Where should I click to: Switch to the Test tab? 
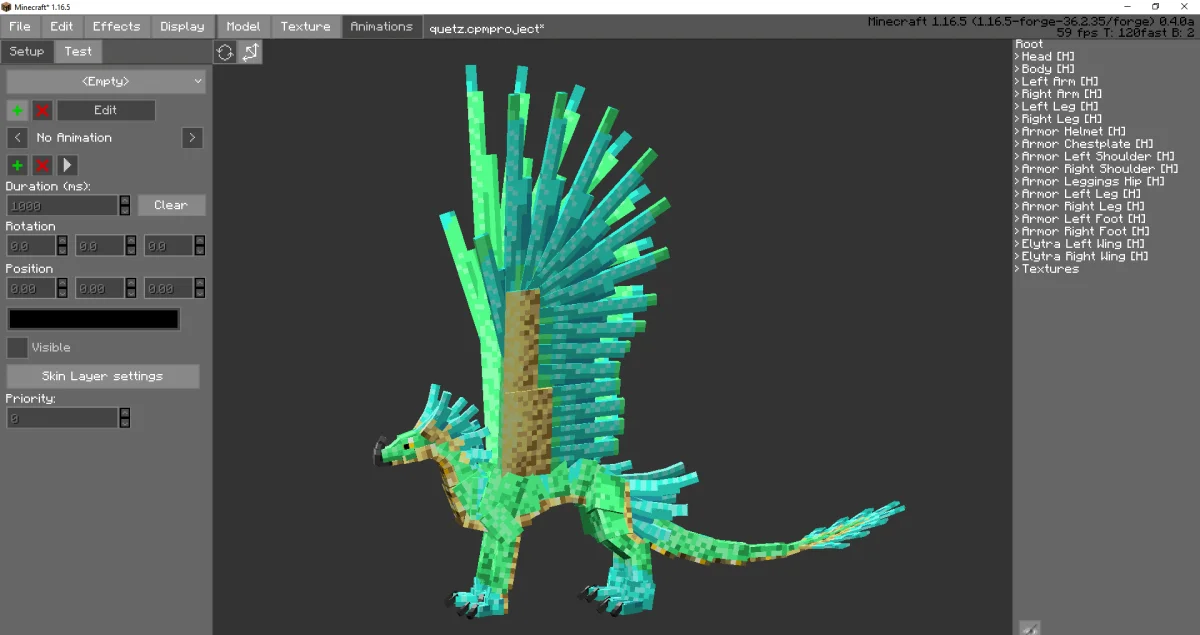coord(78,51)
